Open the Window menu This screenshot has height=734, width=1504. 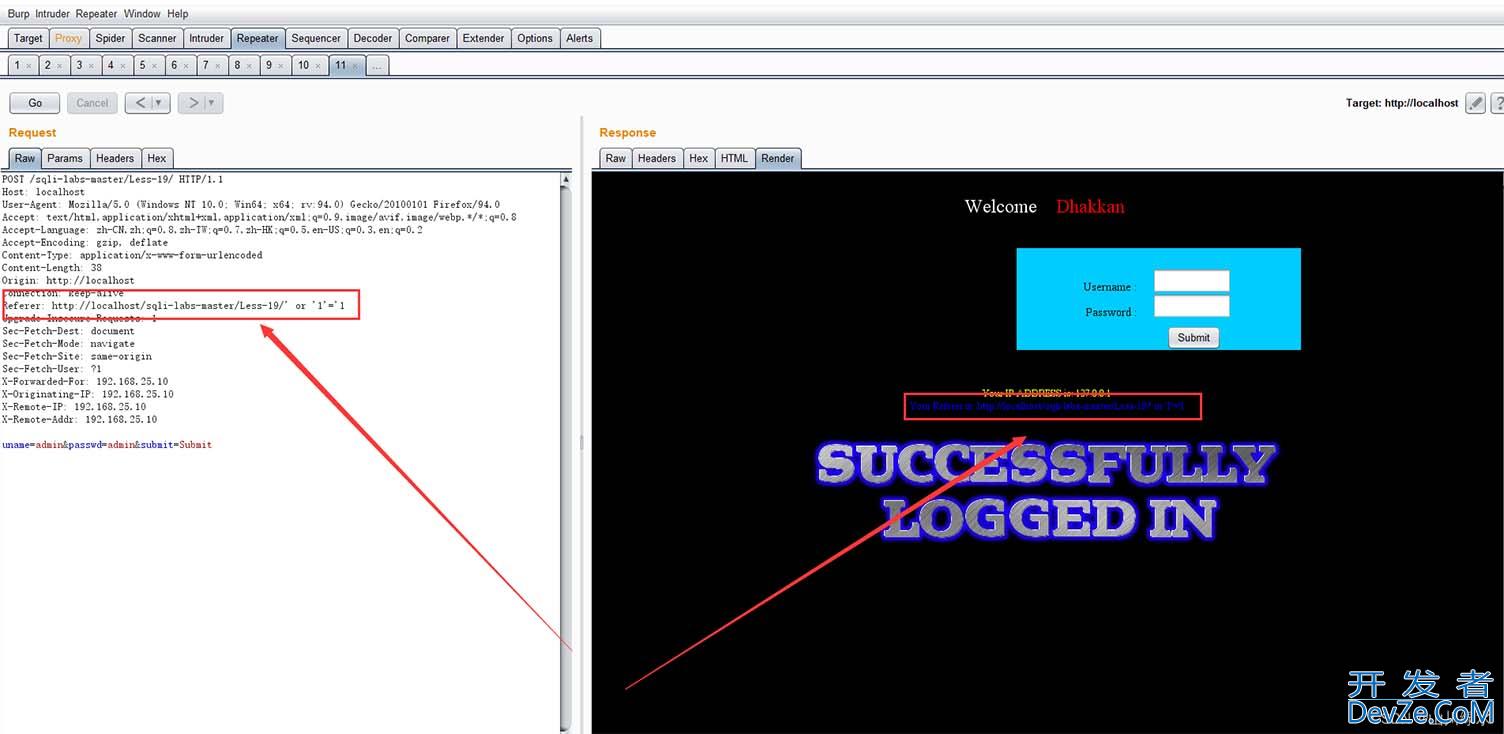[142, 14]
